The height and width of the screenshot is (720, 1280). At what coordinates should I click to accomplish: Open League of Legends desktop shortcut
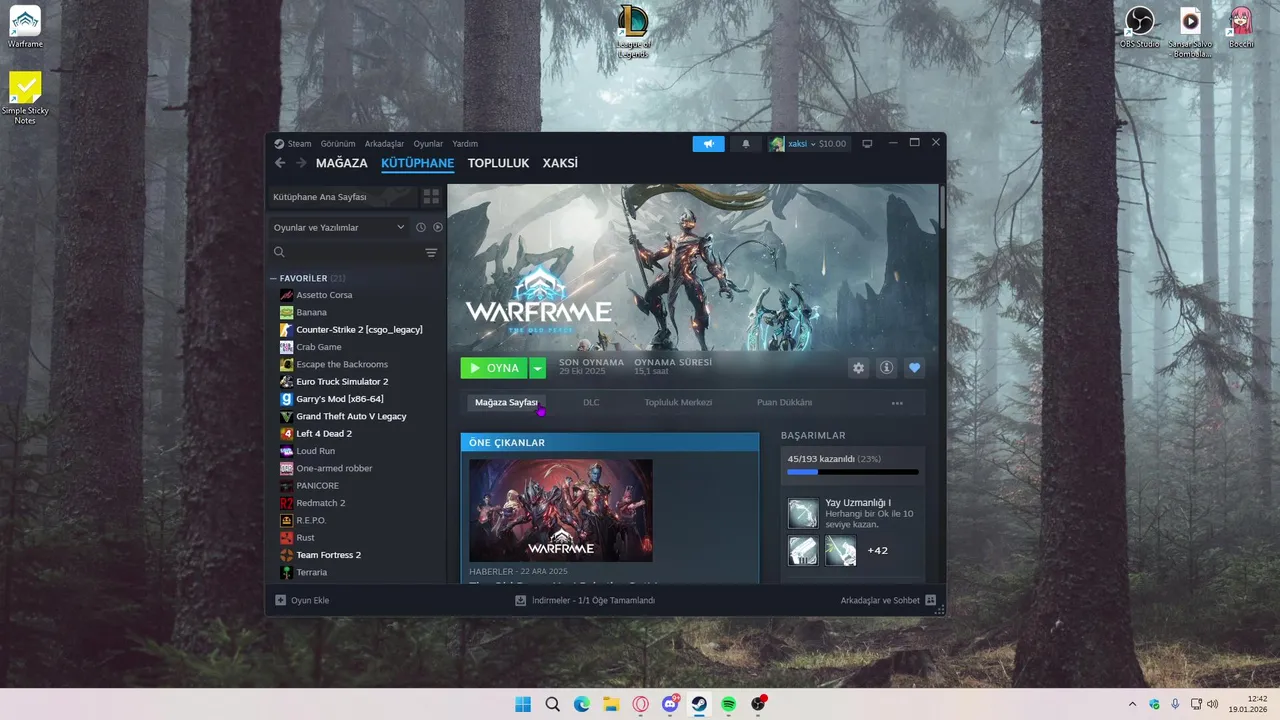coord(633,32)
